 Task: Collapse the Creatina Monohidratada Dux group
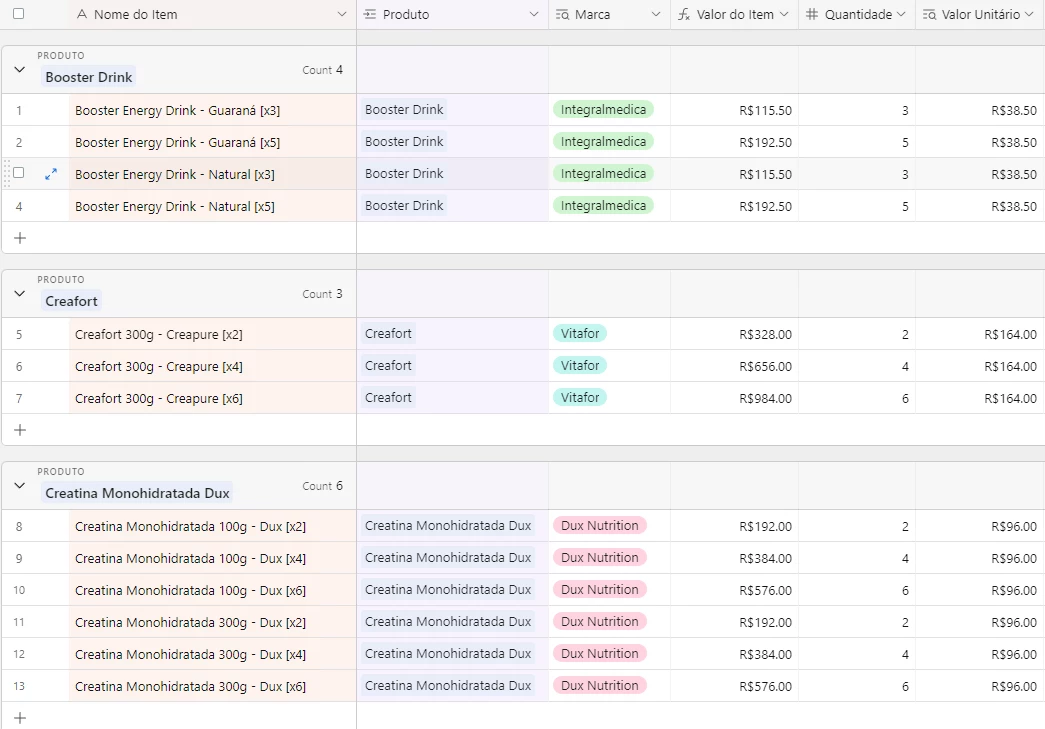click(19, 485)
